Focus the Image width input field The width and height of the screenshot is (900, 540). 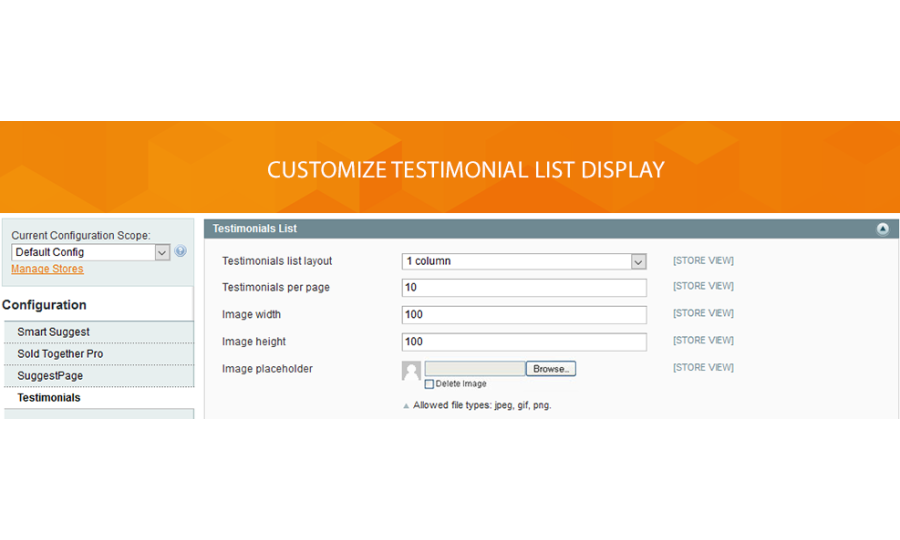(x=524, y=315)
